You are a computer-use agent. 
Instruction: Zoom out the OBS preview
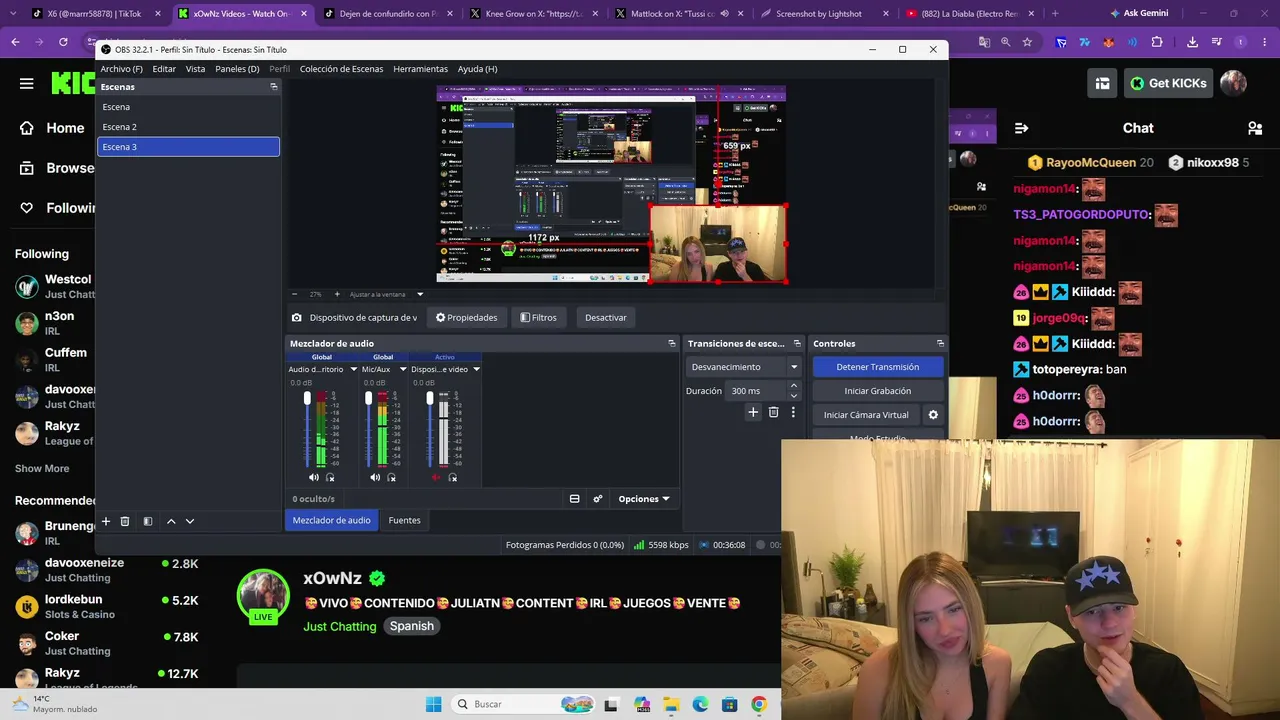294,294
